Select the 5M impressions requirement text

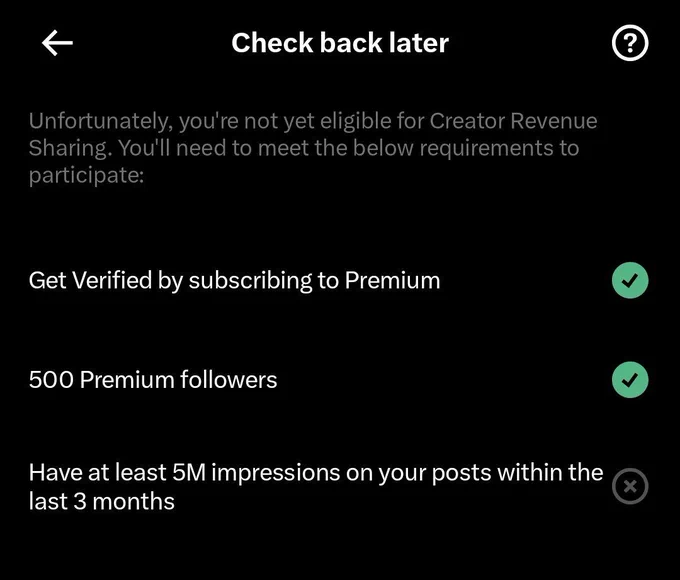coord(316,486)
